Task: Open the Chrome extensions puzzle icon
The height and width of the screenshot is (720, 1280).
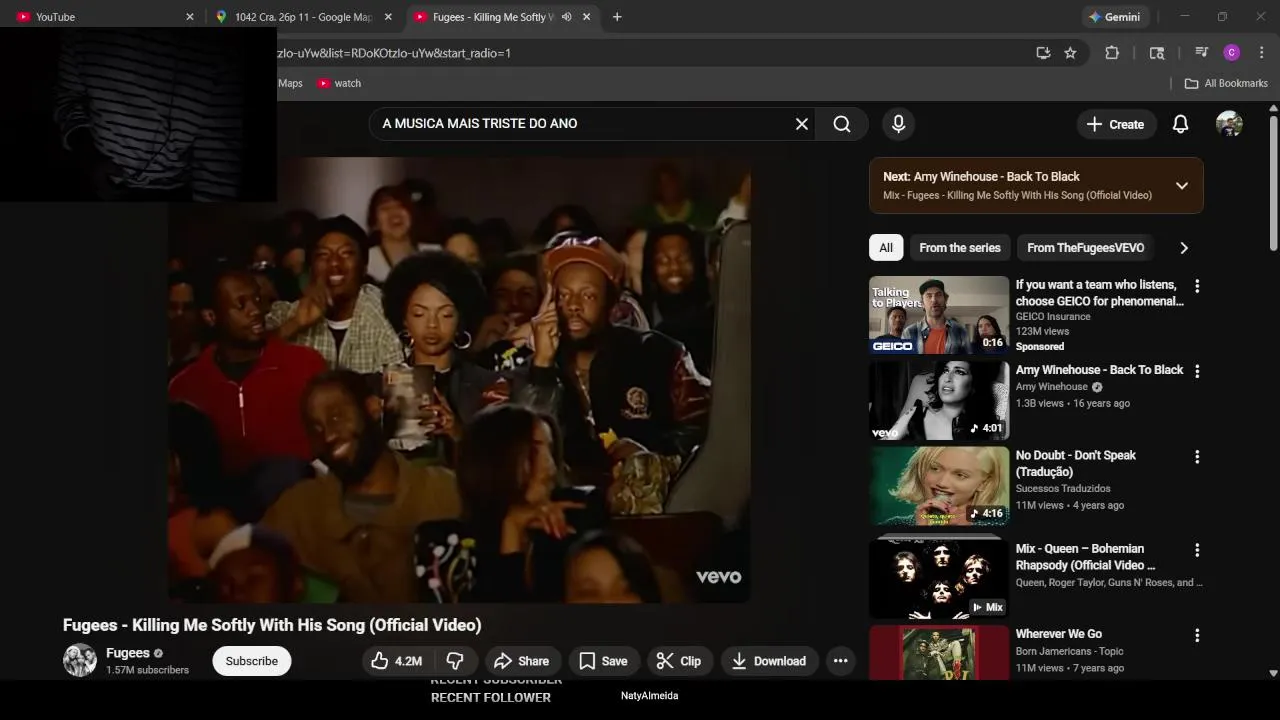Action: [1111, 53]
